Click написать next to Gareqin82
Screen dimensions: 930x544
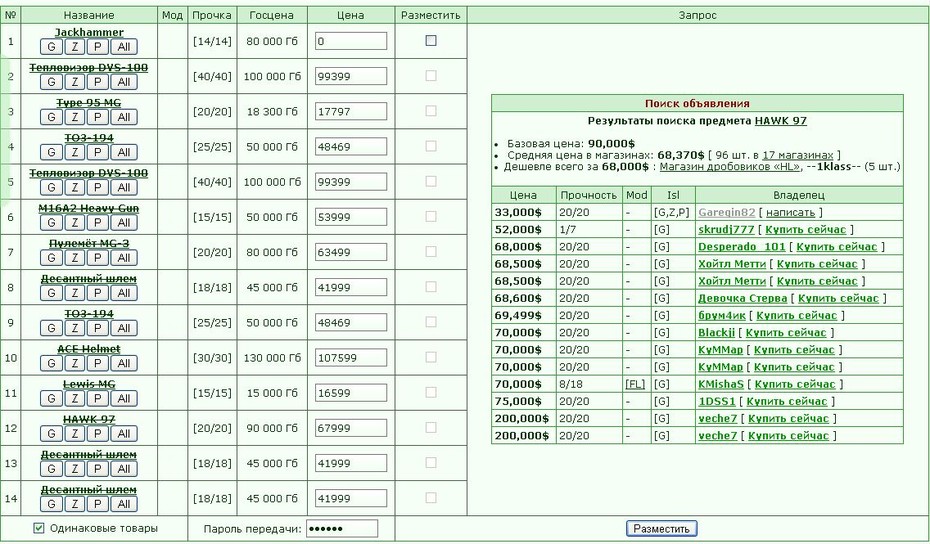coord(791,212)
